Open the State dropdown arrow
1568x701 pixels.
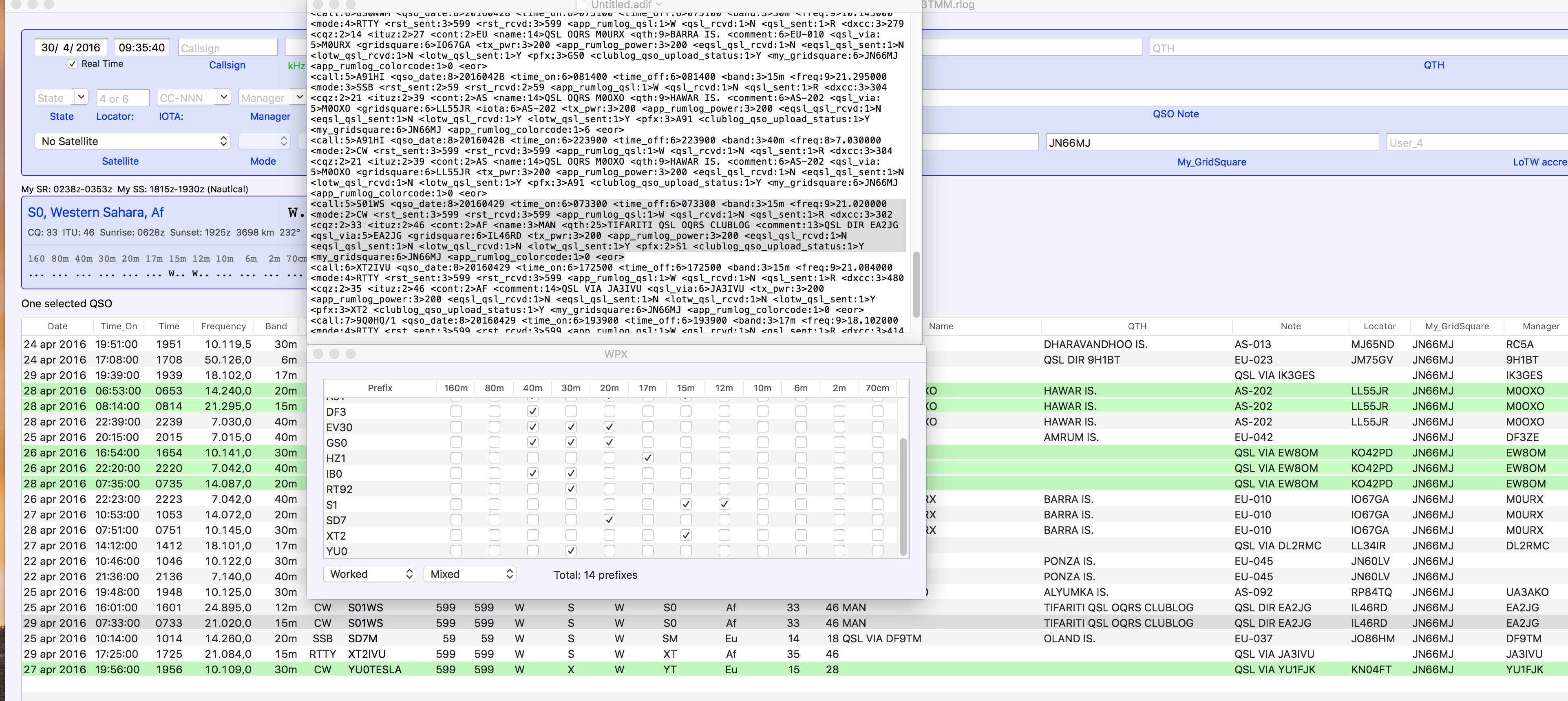82,97
